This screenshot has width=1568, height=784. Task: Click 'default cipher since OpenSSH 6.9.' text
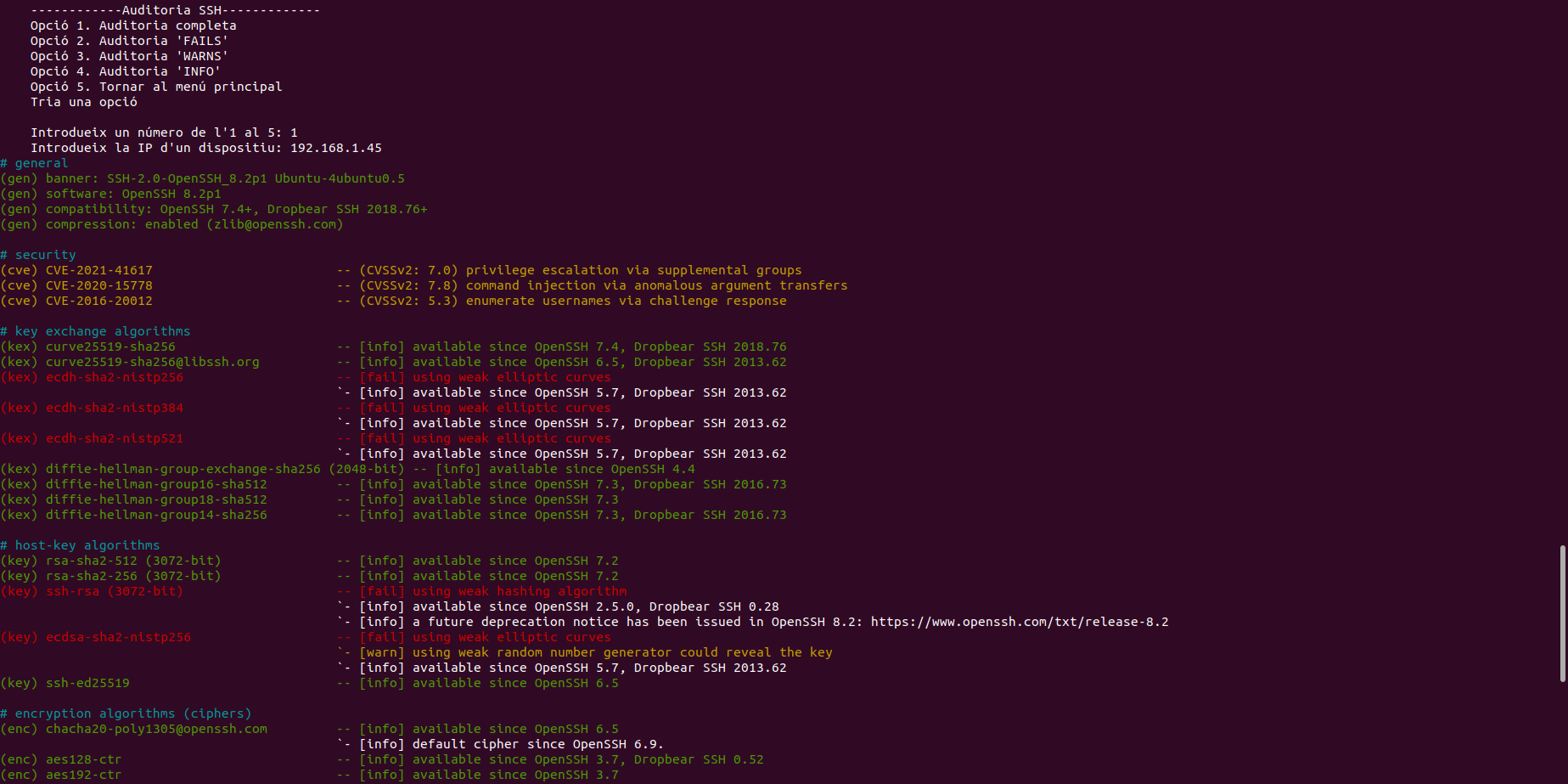(x=538, y=744)
